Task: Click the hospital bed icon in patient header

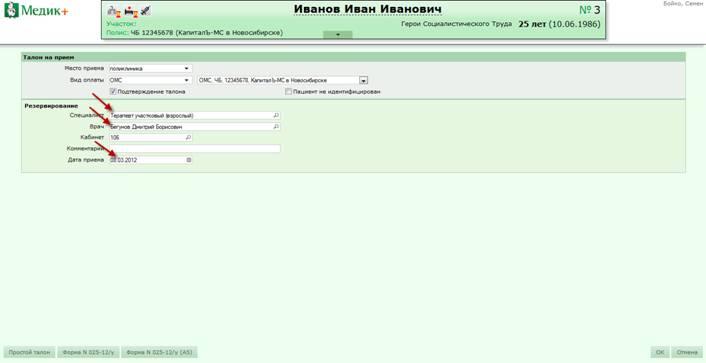Action: tap(131, 11)
